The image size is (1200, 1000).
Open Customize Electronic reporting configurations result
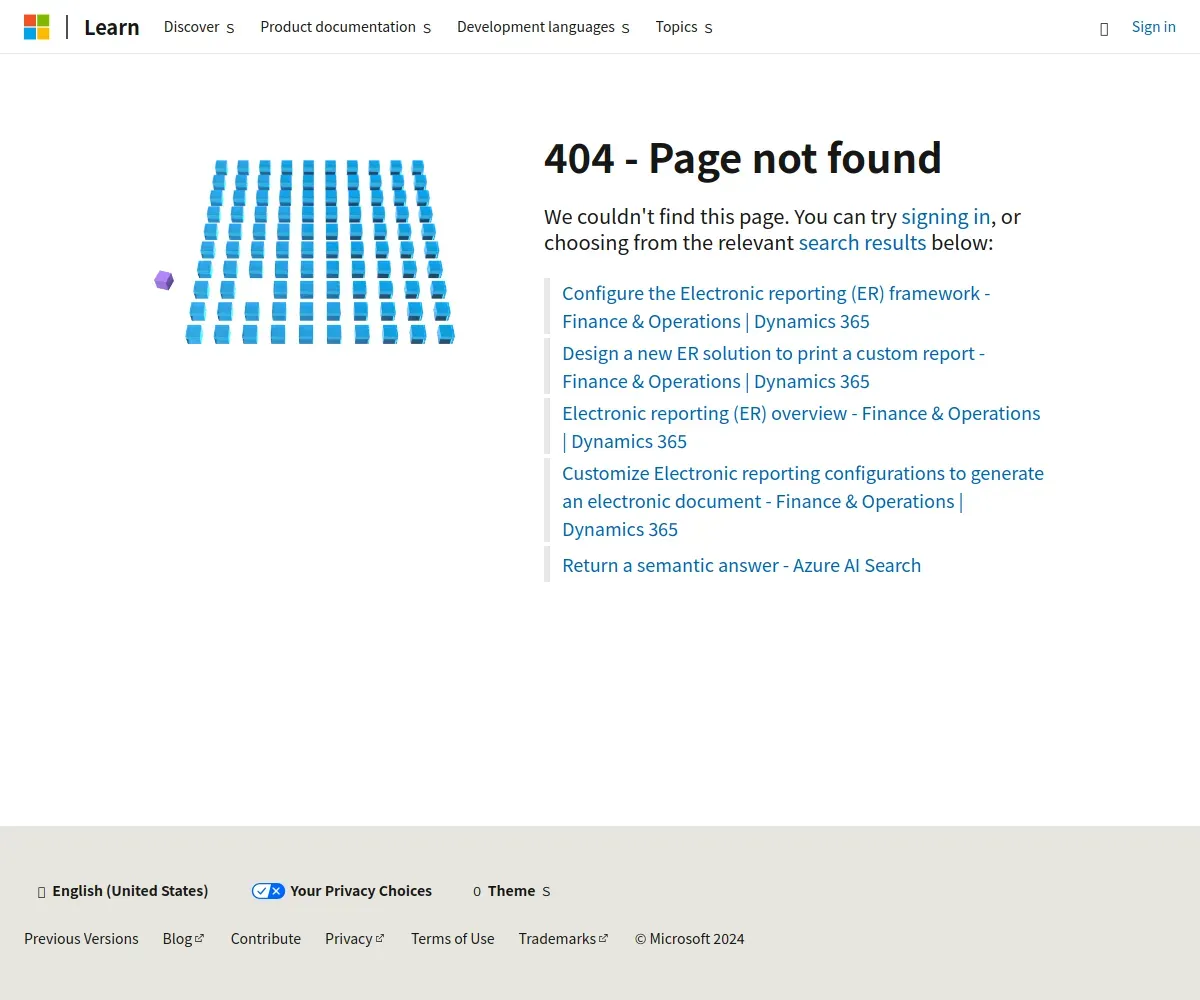[x=803, y=501]
